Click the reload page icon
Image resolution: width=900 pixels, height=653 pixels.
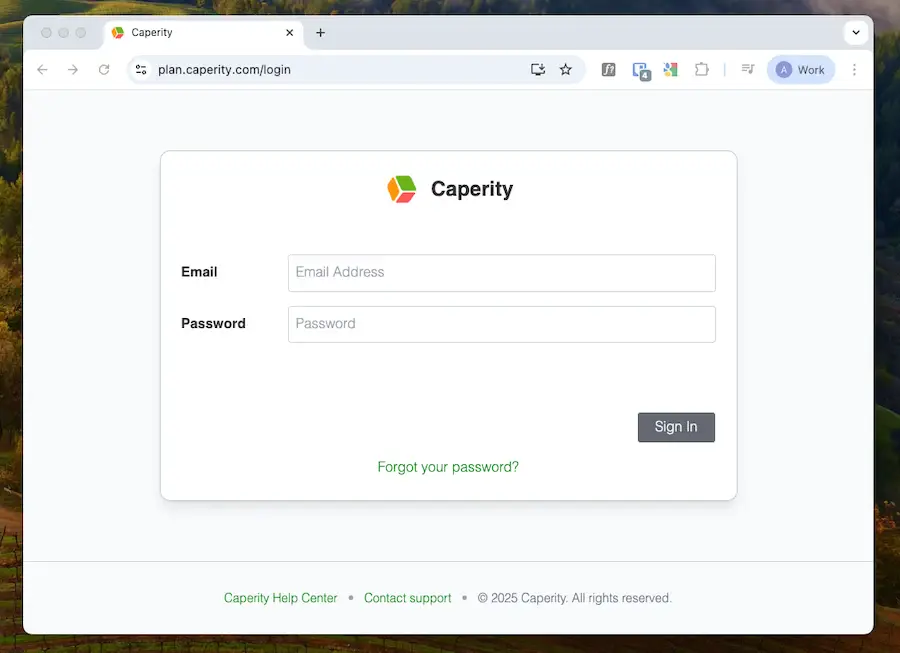(x=104, y=70)
